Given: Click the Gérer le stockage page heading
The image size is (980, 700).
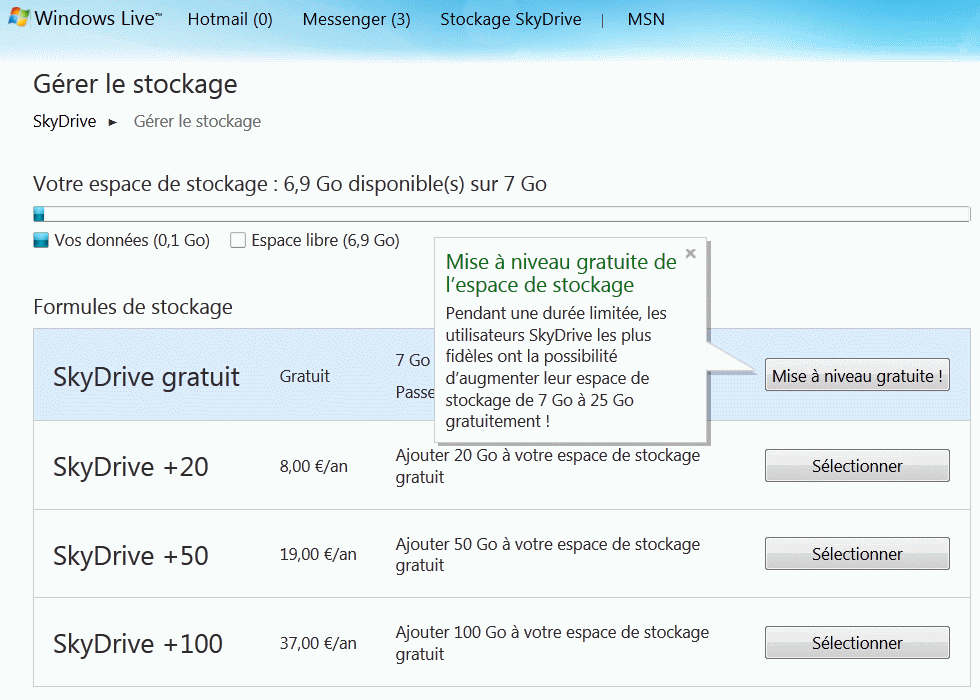Looking at the screenshot, I should click(x=135, y=84).
